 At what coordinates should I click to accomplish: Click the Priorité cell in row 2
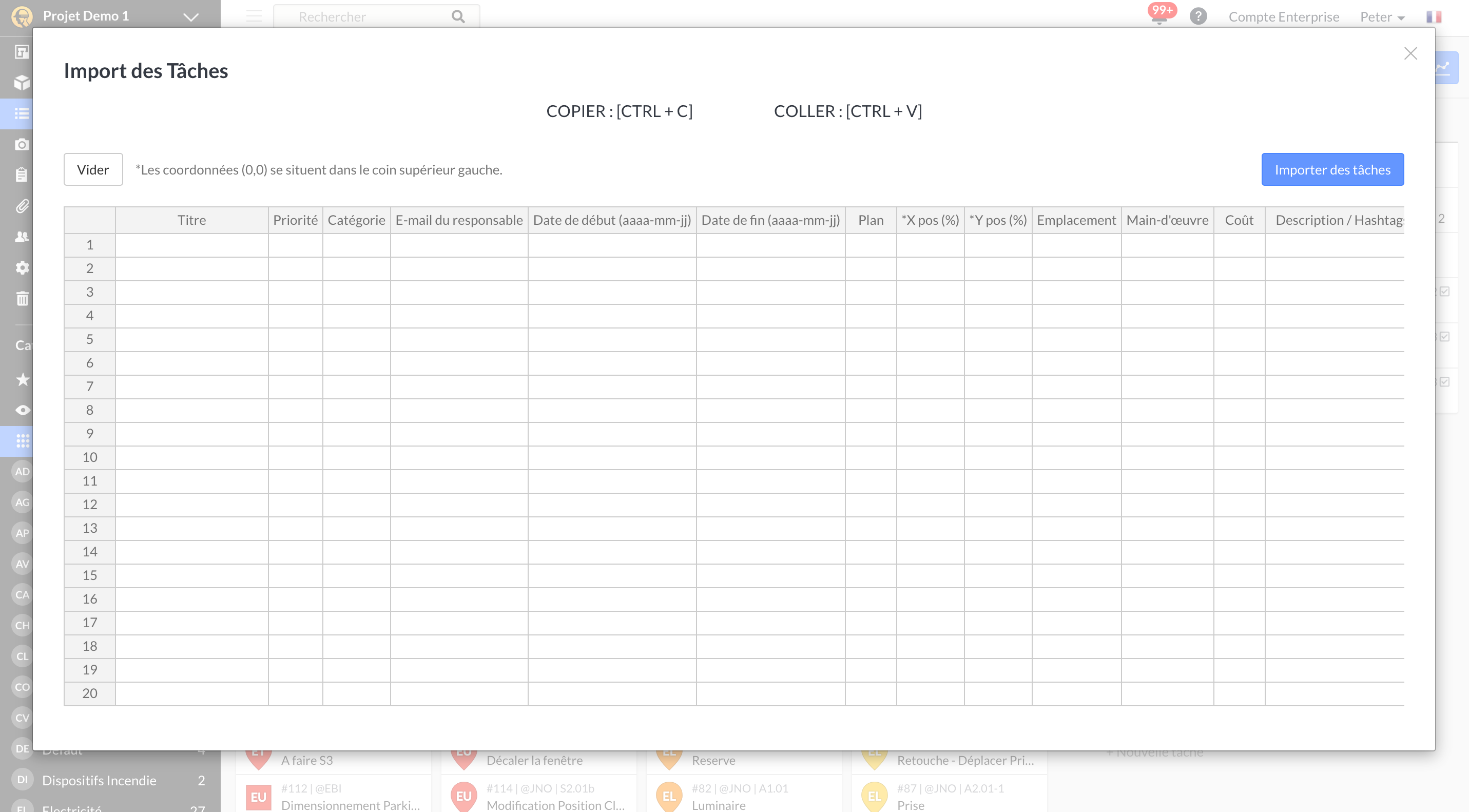point(296,268)
